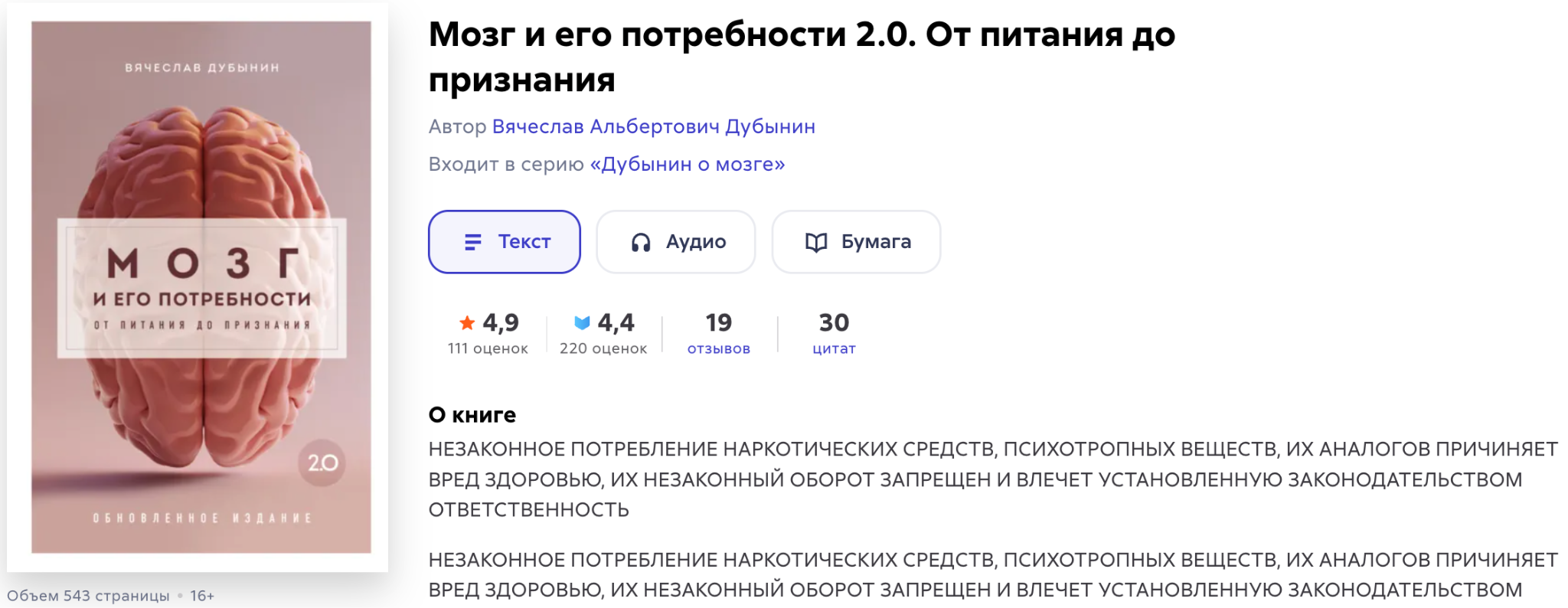This screenshot has height=608, width=1568.
Task: Click the blue rating logo beside 4,4
Action: (x=583, y=322)
